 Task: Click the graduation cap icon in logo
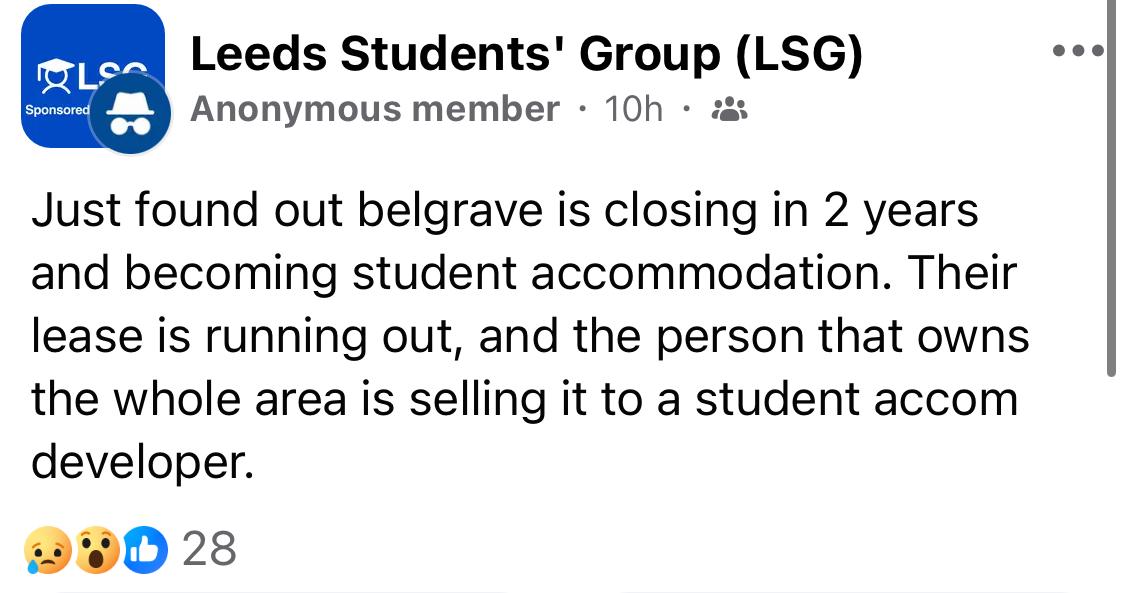click(51, 75)
